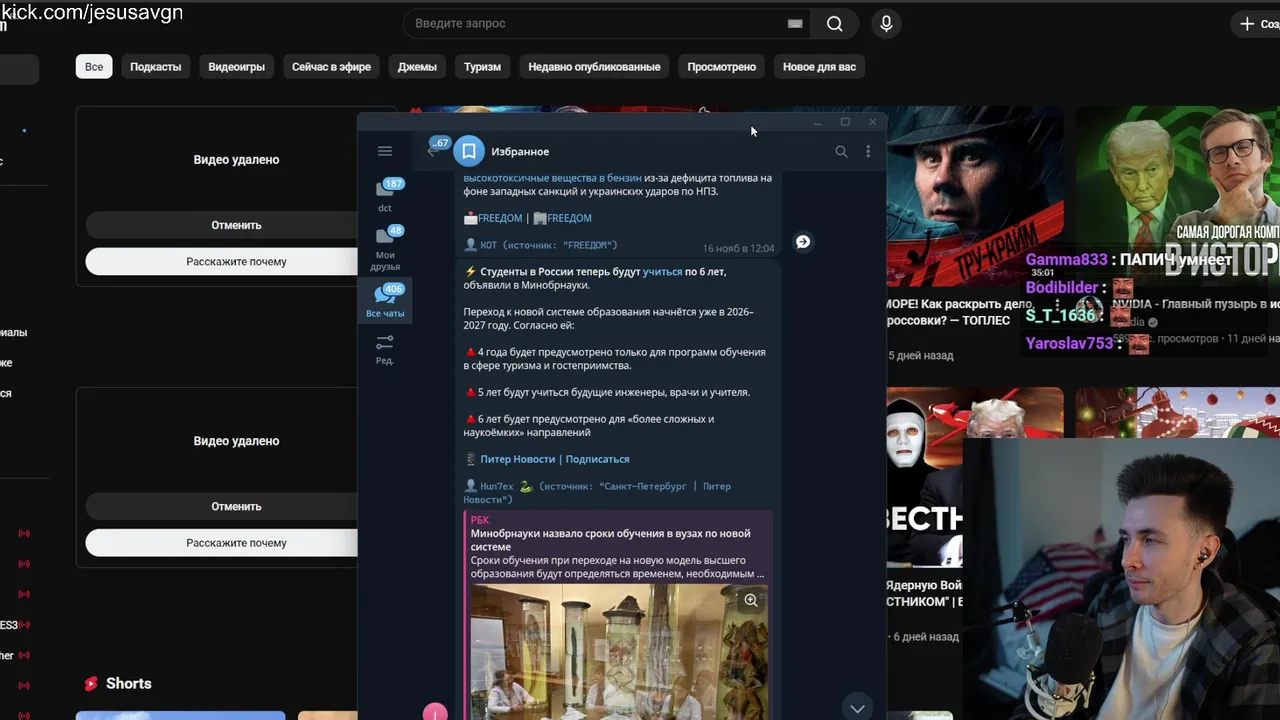The width and height of the screenshot is (1280, 720).
Task: Focus the YouTube Введите запрос search field
Action: click(605, 23)
